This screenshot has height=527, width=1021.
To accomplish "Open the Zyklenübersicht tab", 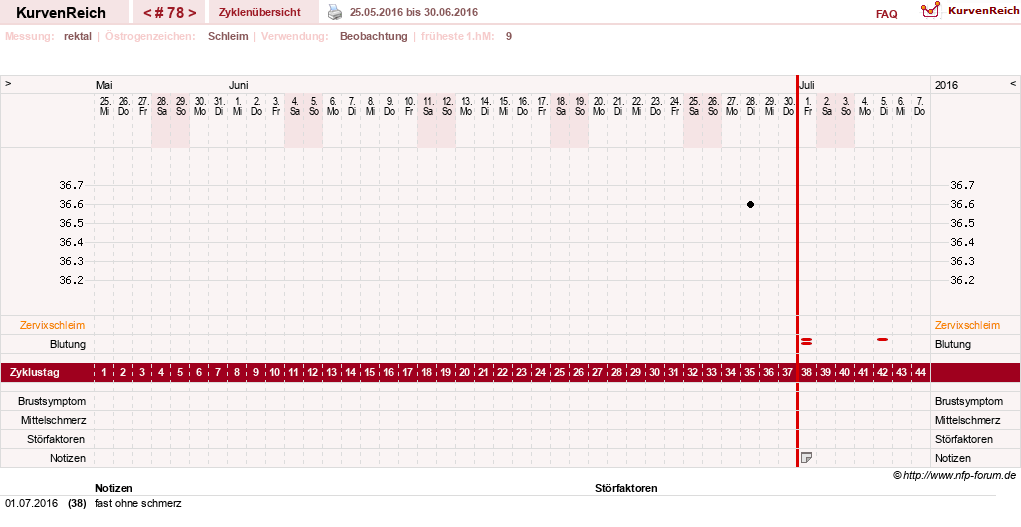I will point(260,12).
